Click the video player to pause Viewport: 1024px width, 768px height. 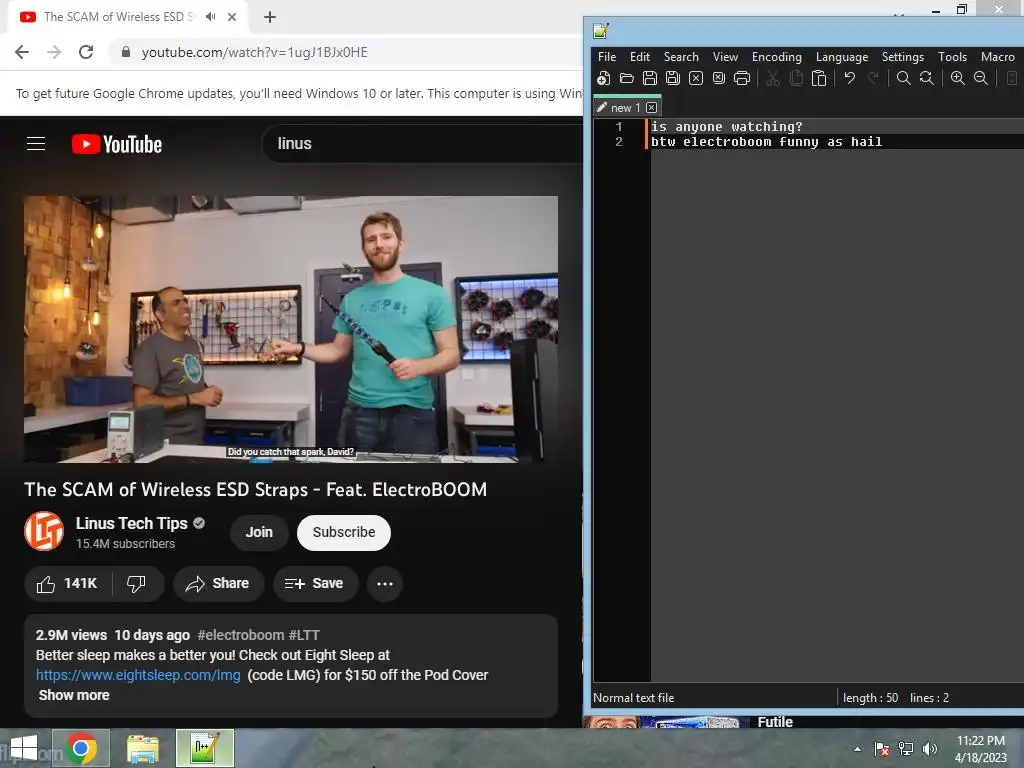tap(291, 329)
